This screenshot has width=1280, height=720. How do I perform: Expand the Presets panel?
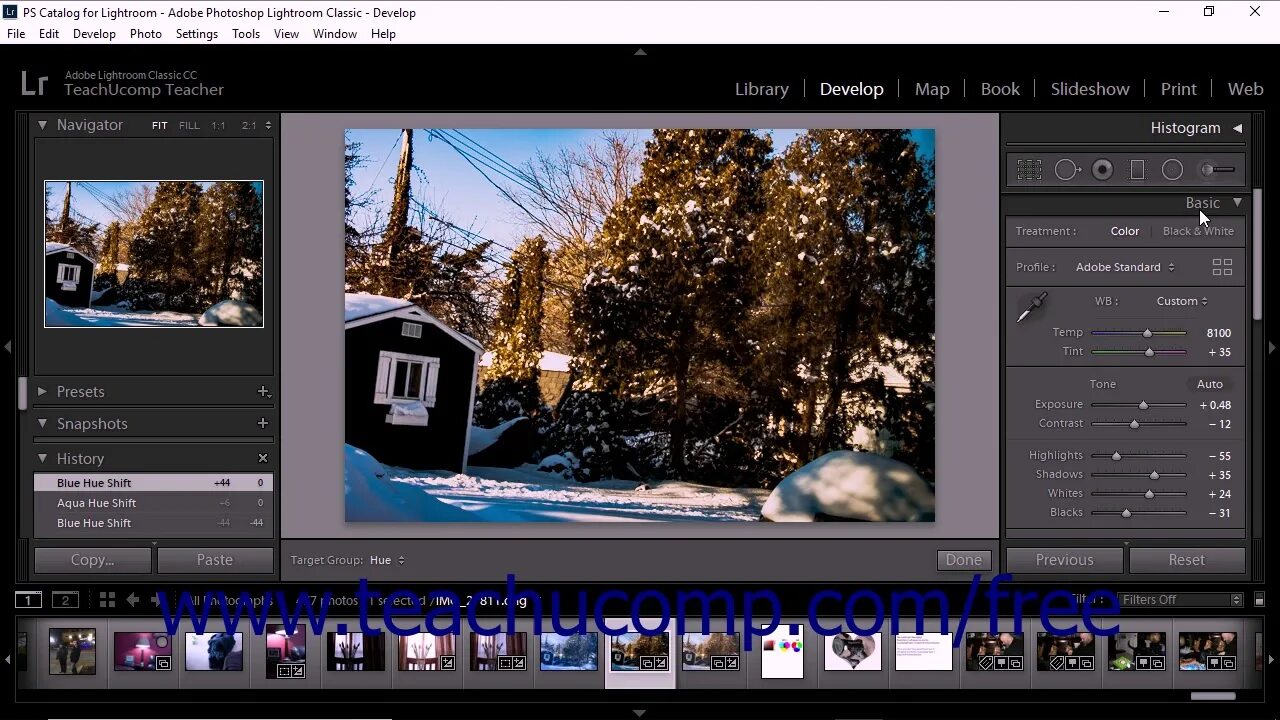click(x=42, y=392)
